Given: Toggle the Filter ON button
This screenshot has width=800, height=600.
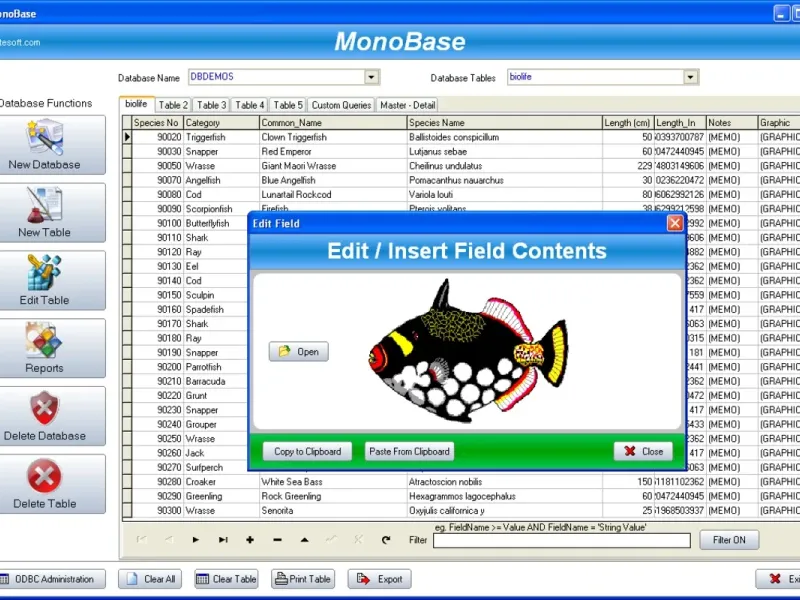Looking at the screenshot, I should point(729,540).
